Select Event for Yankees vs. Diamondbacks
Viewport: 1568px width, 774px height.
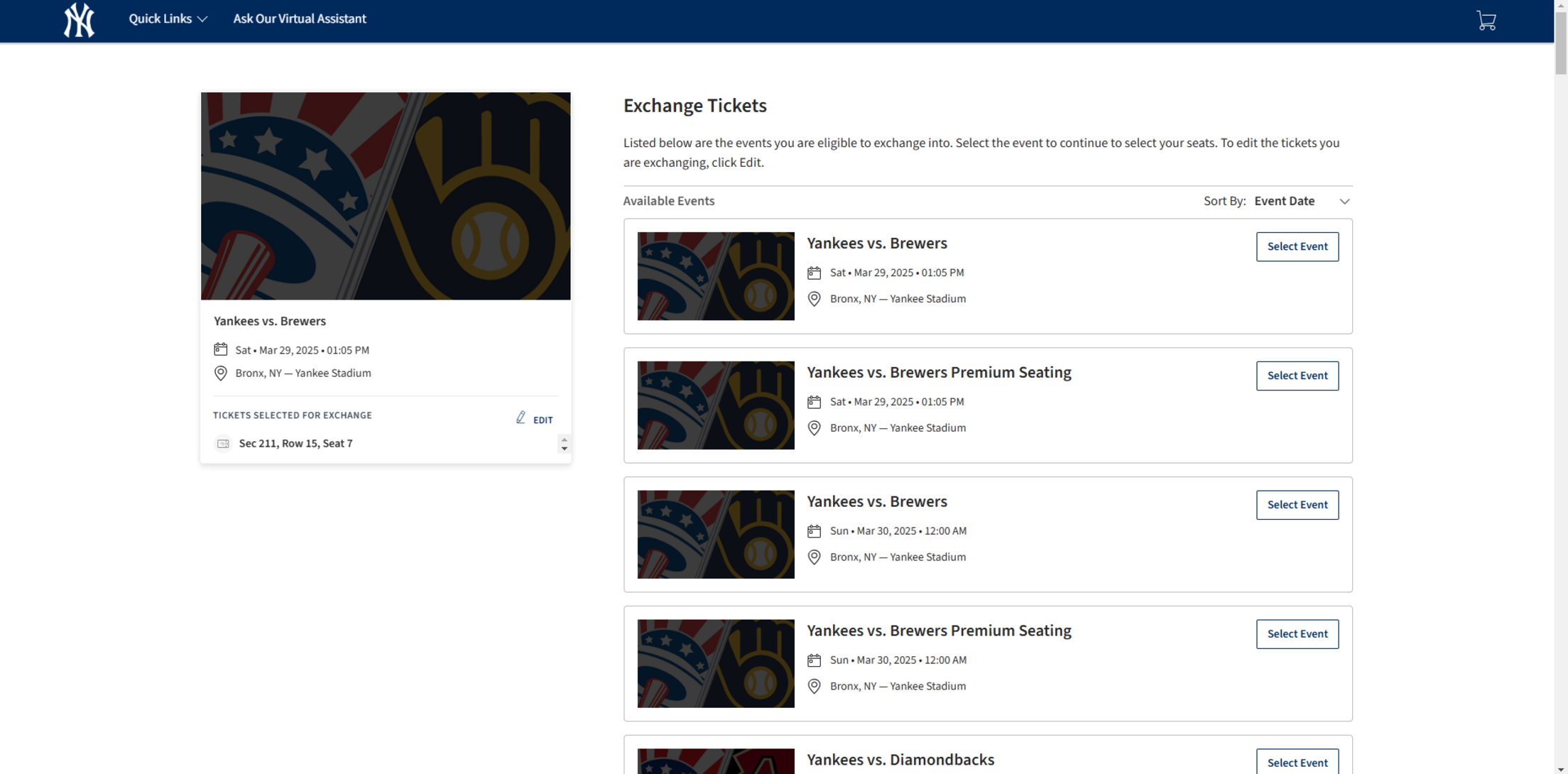1297,762
